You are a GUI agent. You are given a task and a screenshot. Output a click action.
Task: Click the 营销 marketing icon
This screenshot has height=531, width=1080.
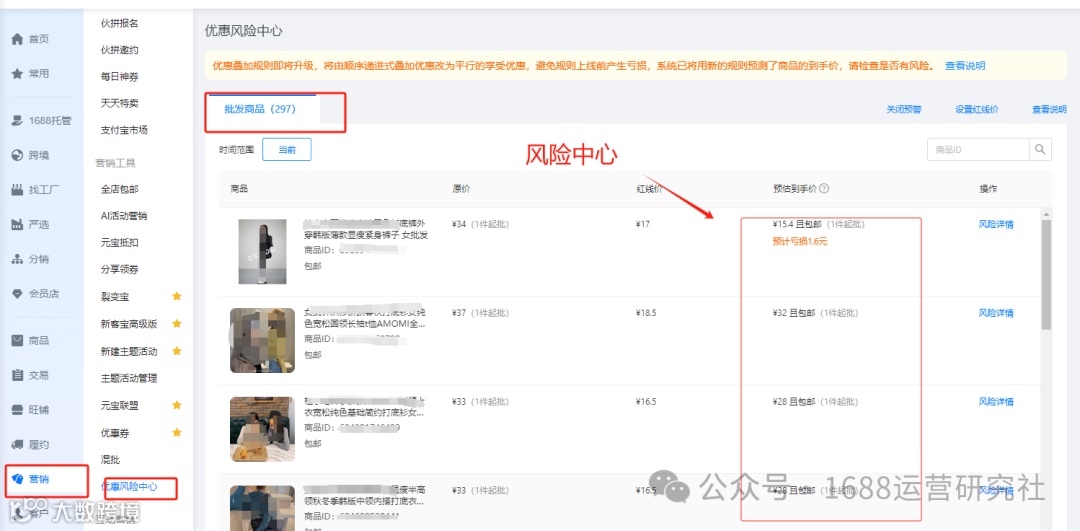[18, 479]
